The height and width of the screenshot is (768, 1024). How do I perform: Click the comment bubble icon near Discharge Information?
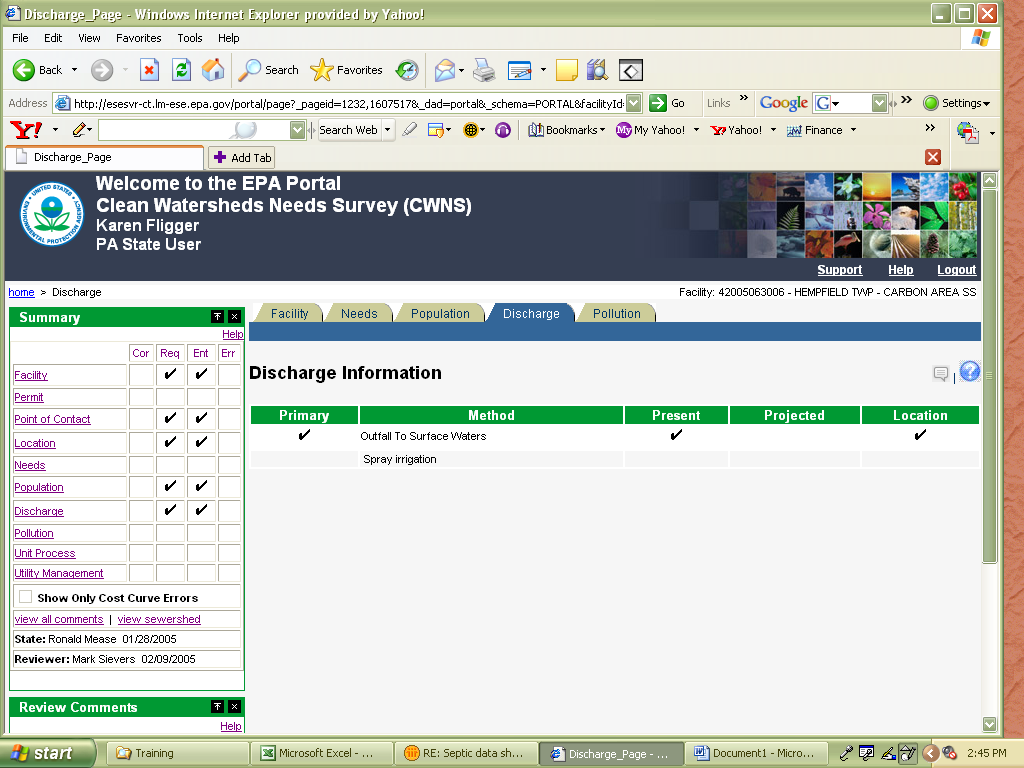940,374
